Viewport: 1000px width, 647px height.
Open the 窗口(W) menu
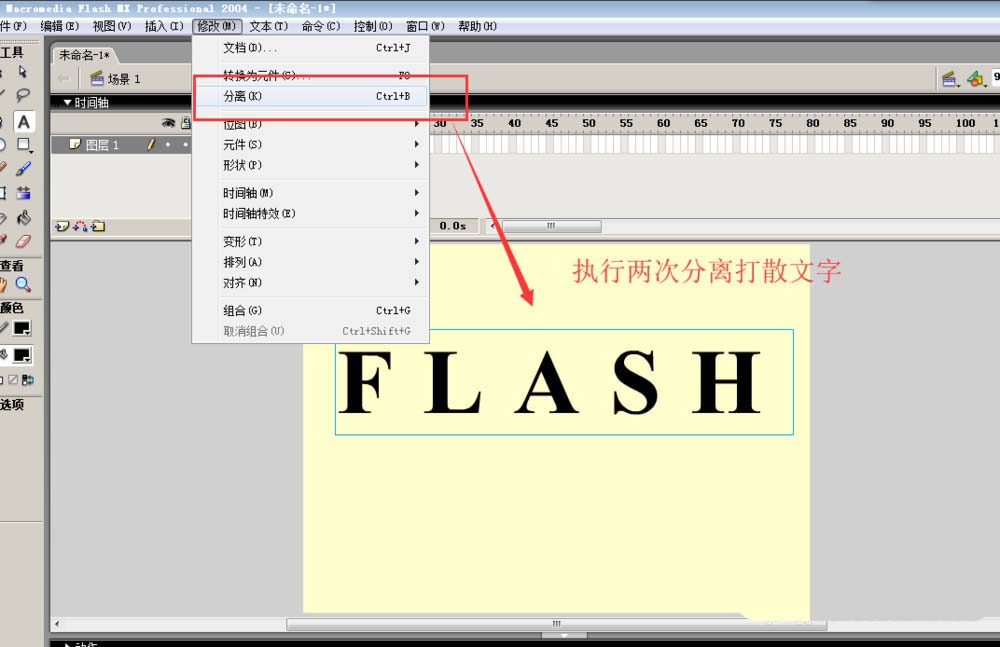coord(425,26)
